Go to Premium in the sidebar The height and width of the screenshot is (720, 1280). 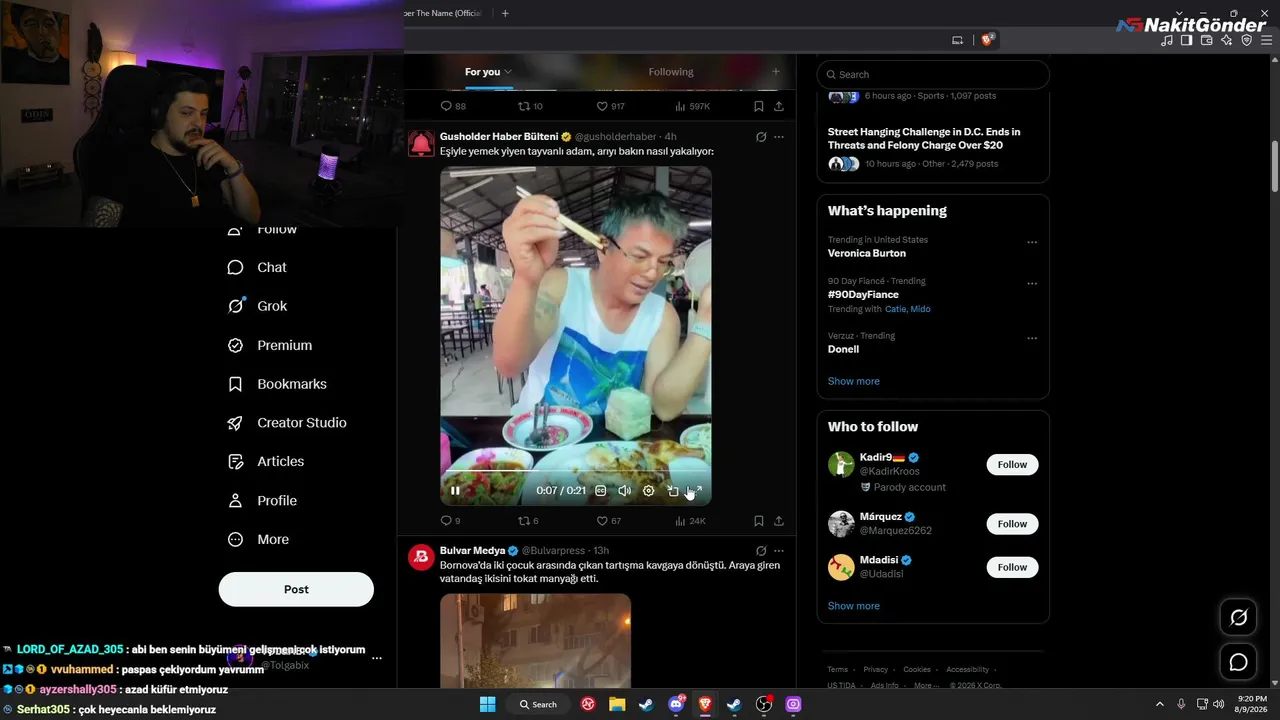270,345
